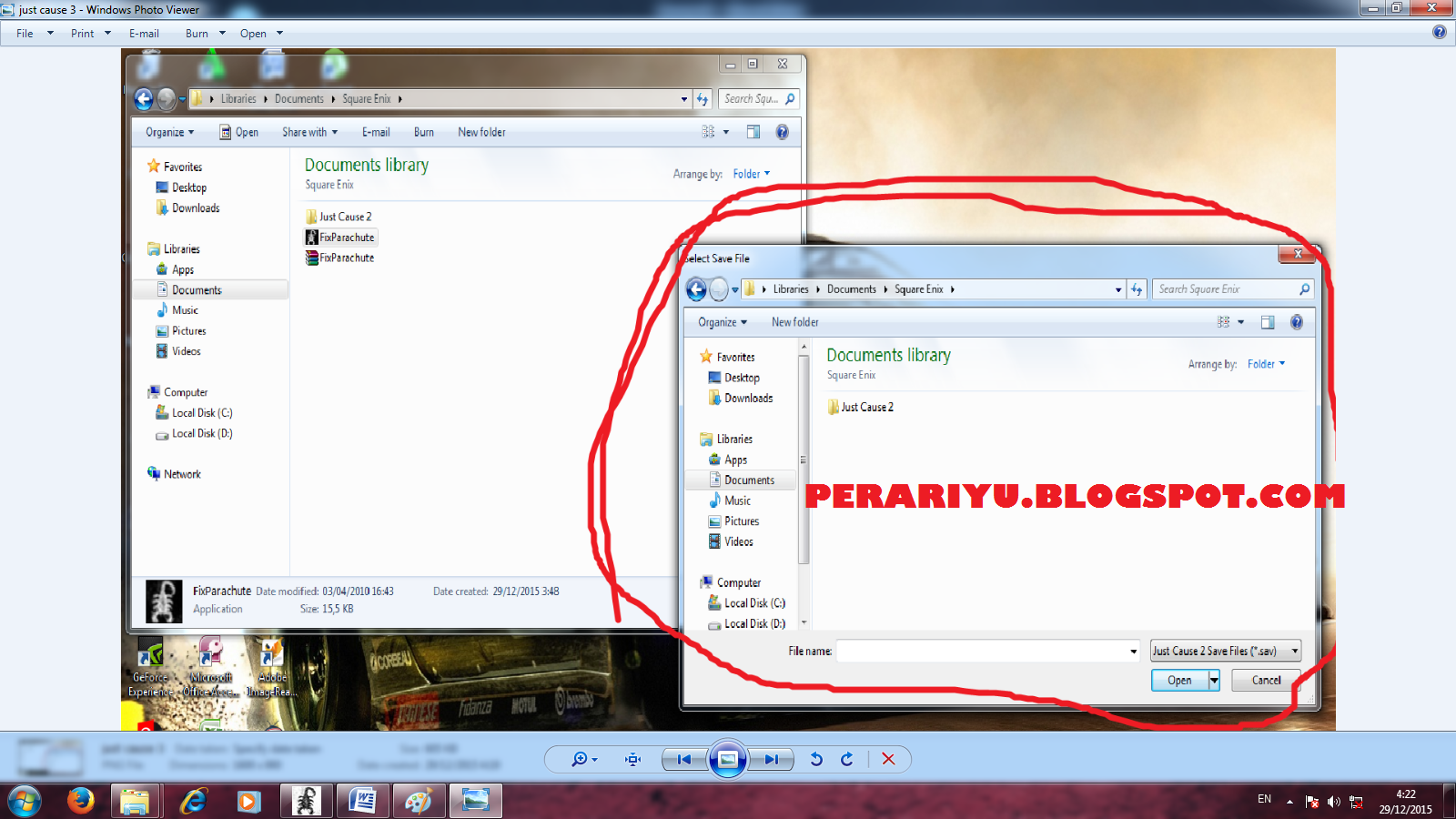Switch to Paint on the taskbar

click(419, 801)
